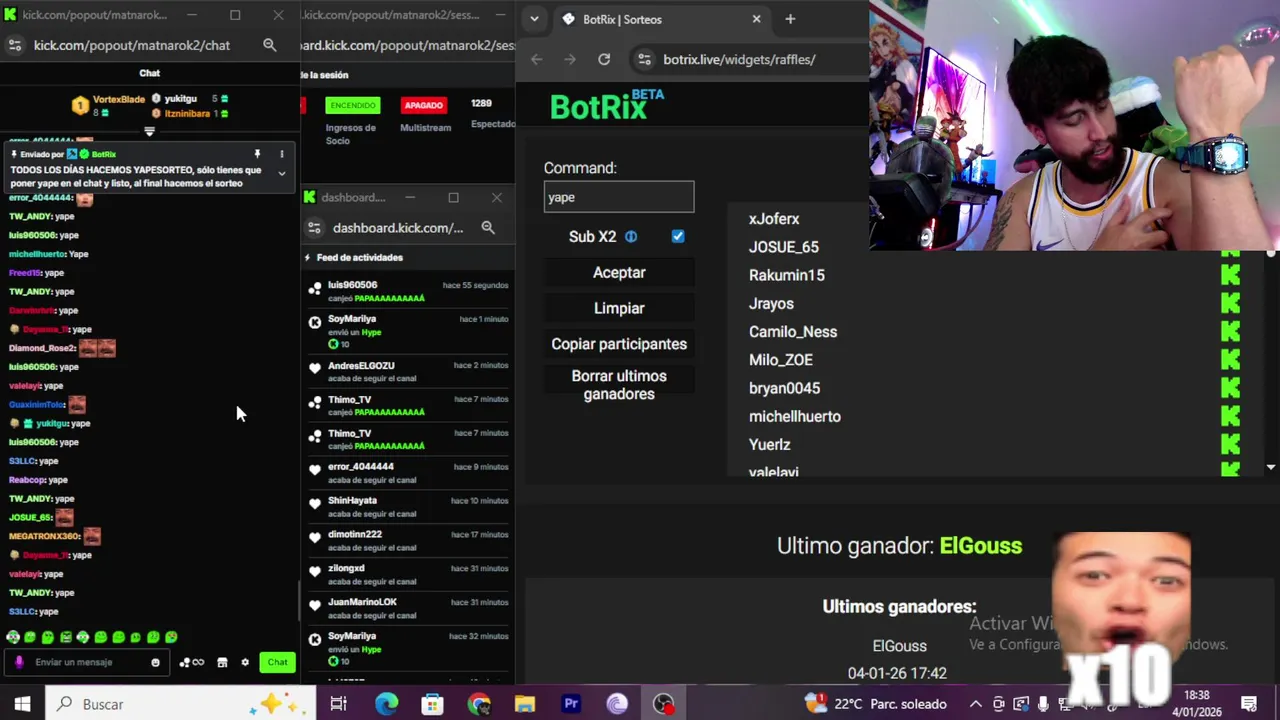Open Task View on the taskbar
Image resolution: width=1280 pixels, height=720 pixels.
coord(339,704)
